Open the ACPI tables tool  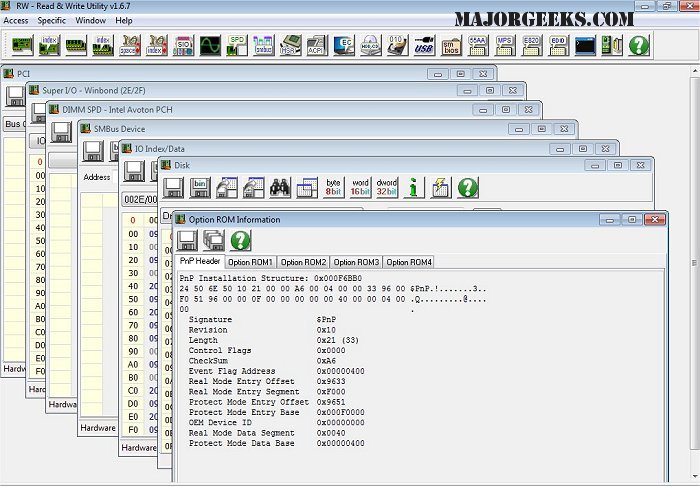click(x=315, y=45)
